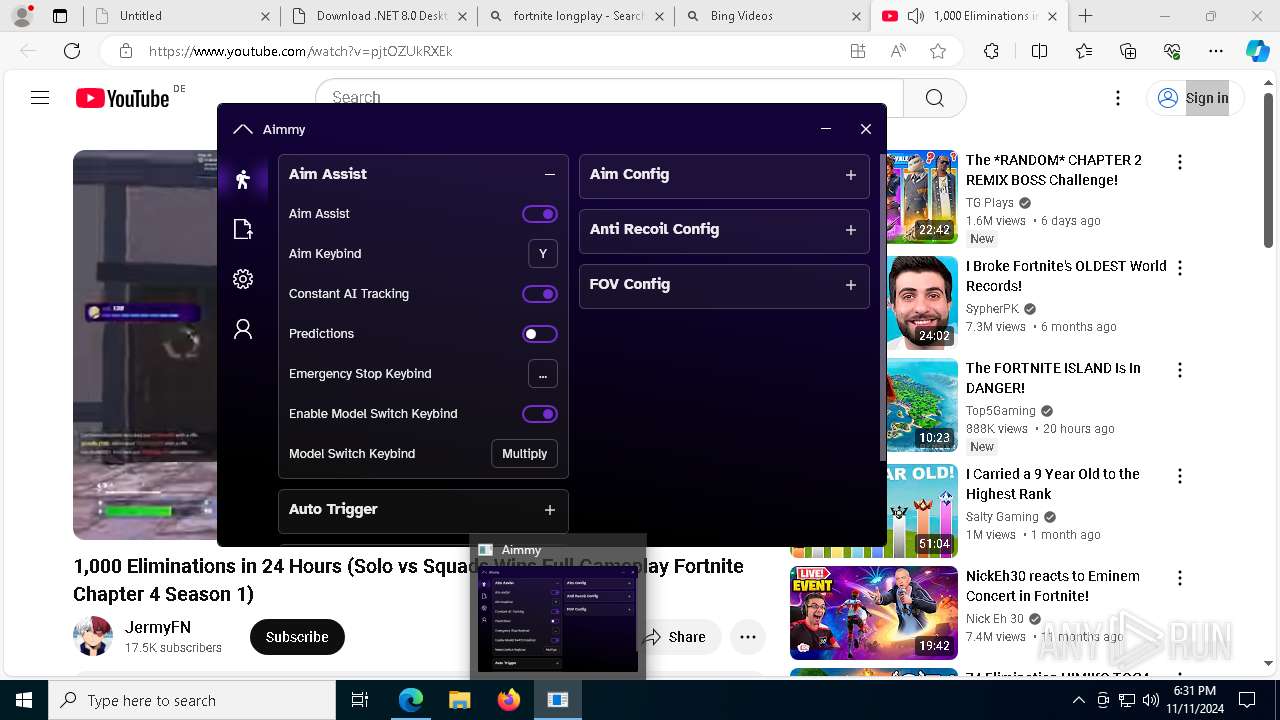Switch to Bing Videos tab
The image size is (1280, 720).
point(773,16)
